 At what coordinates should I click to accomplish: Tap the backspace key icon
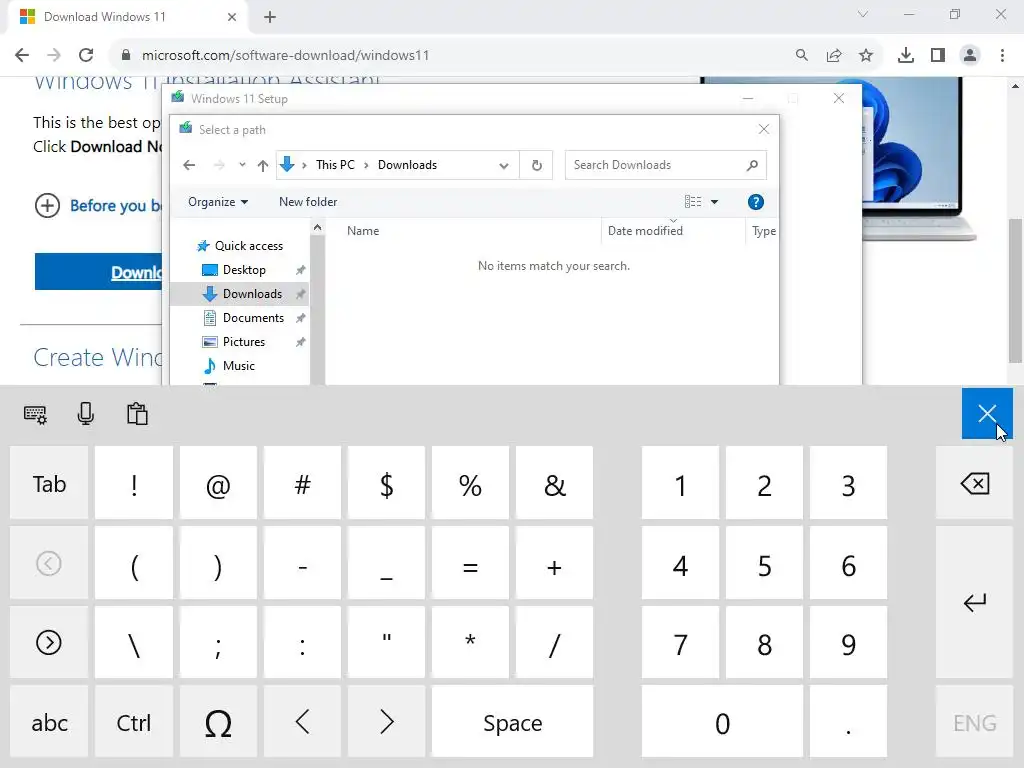point(974,484)
